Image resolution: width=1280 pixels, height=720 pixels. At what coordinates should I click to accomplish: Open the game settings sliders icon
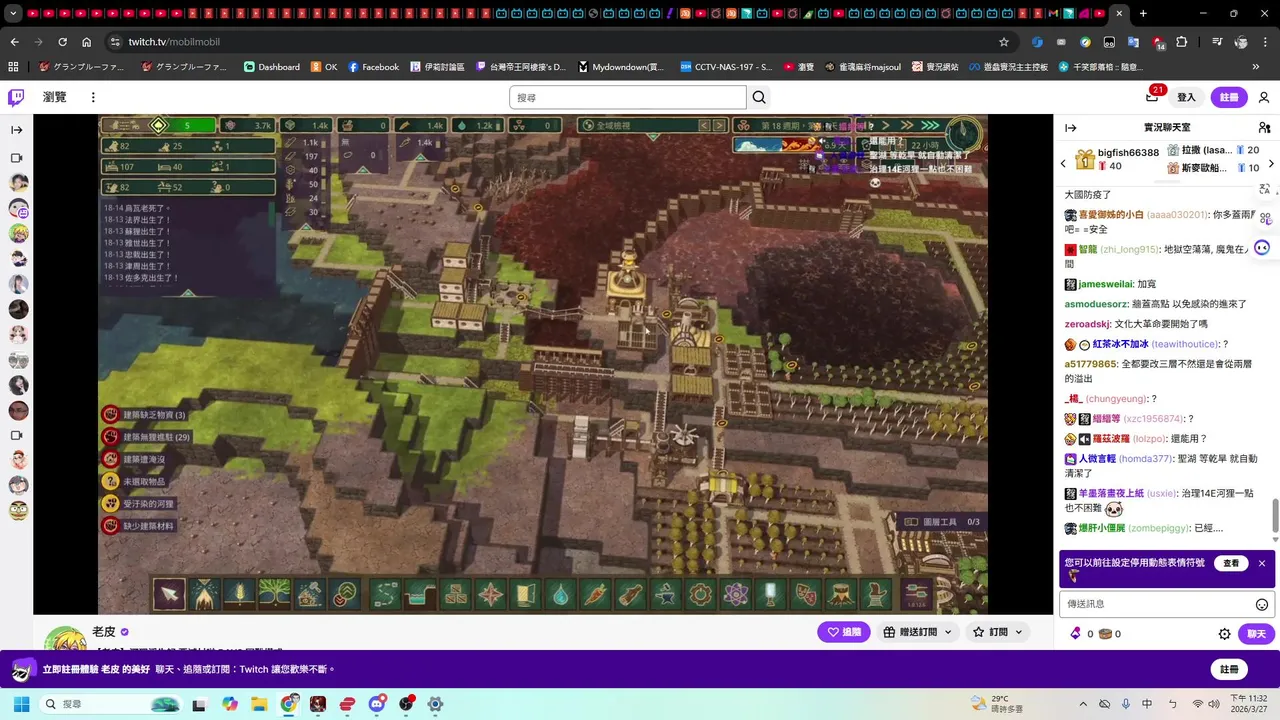pos(917,592)
